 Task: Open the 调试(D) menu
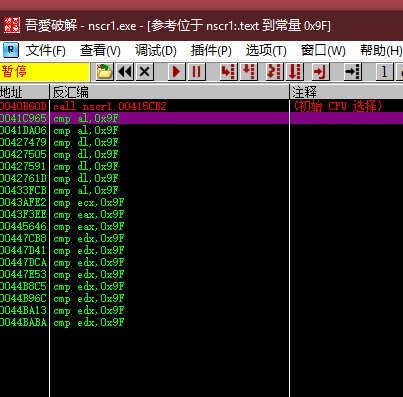pos(156,51)
